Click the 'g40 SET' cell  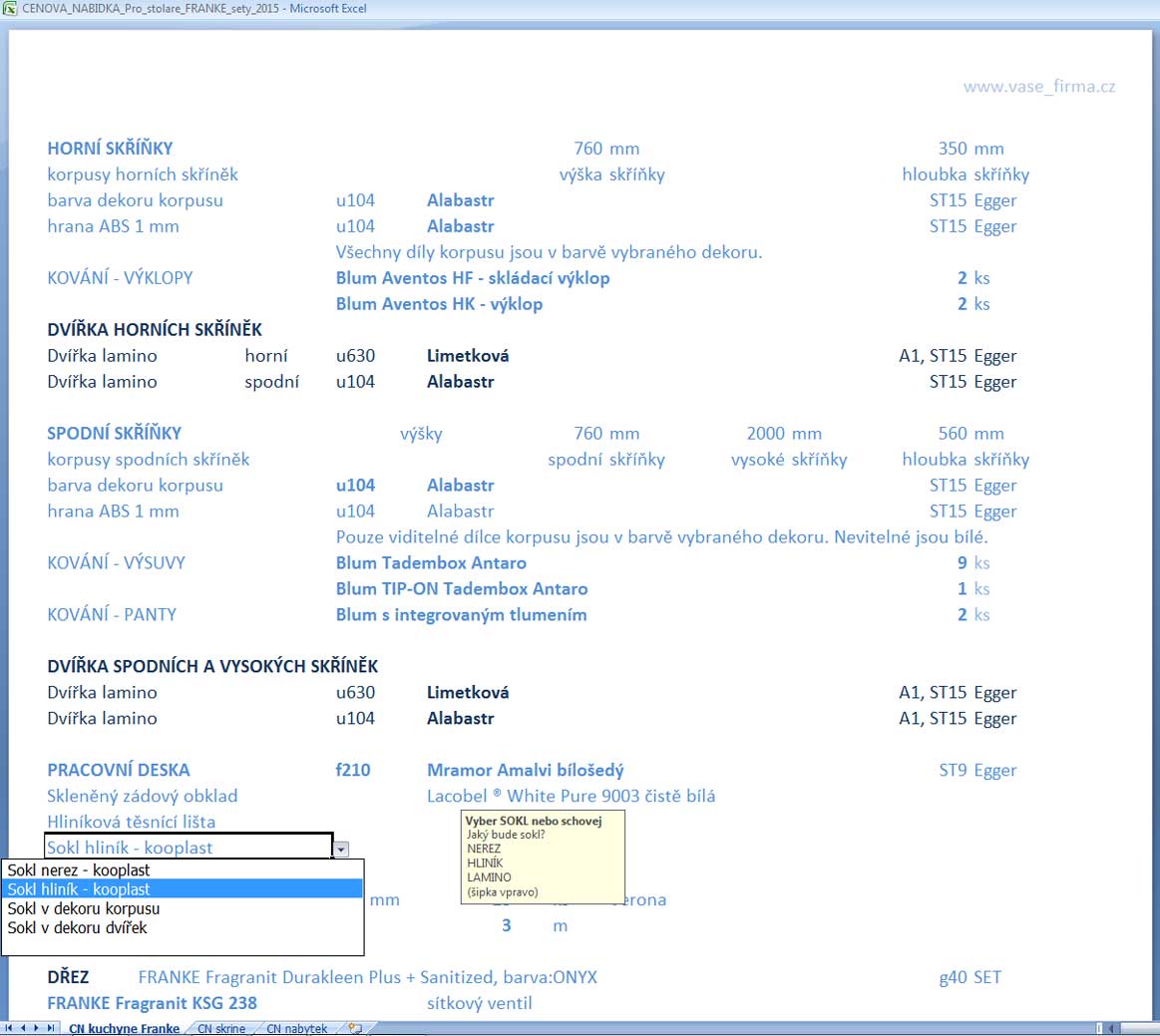(x=969, y=977)
